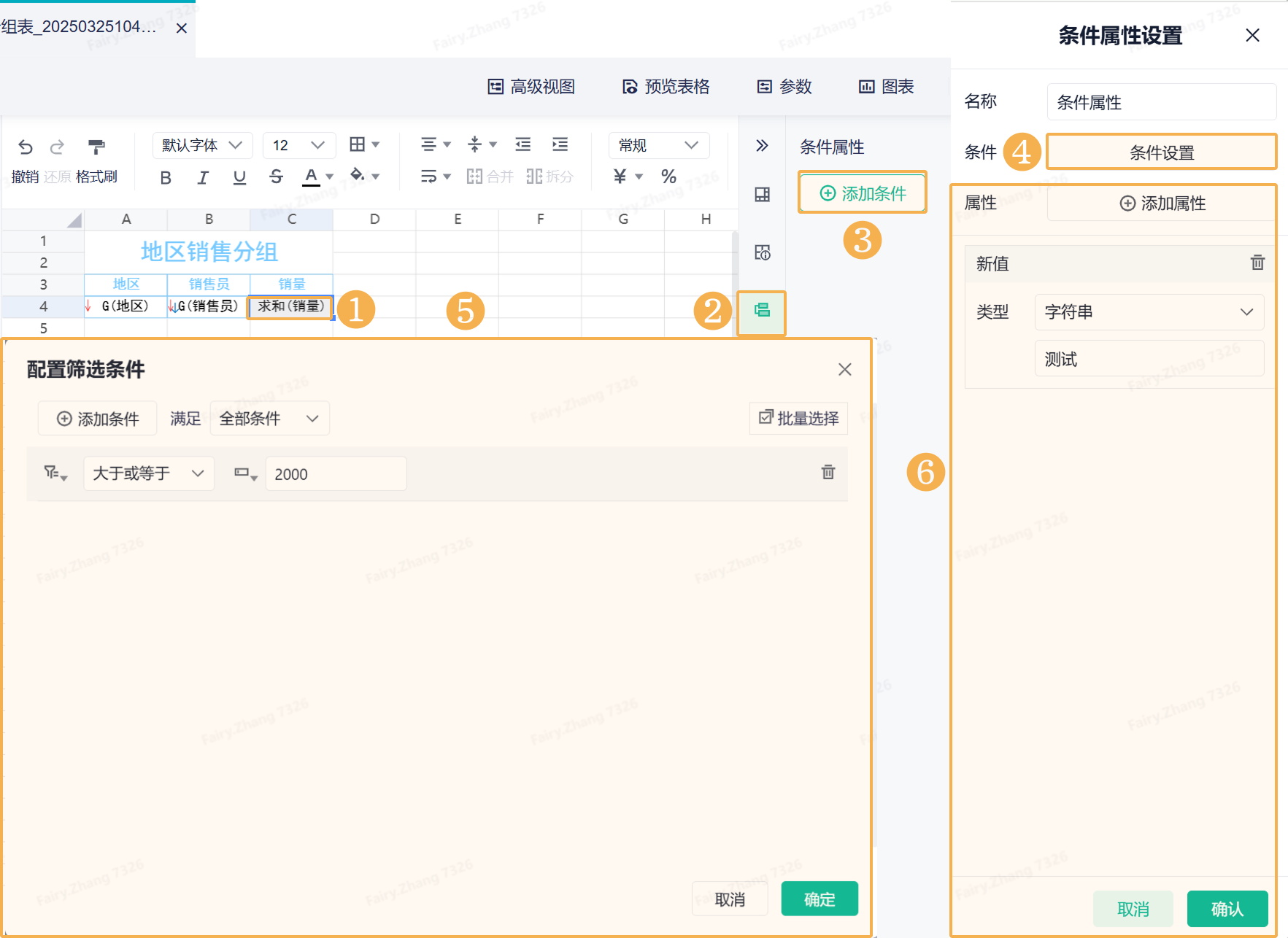Open the 默认字体 font dropdown
Image resolution: width=1288 pixels, height=938 pixels.
203,145
